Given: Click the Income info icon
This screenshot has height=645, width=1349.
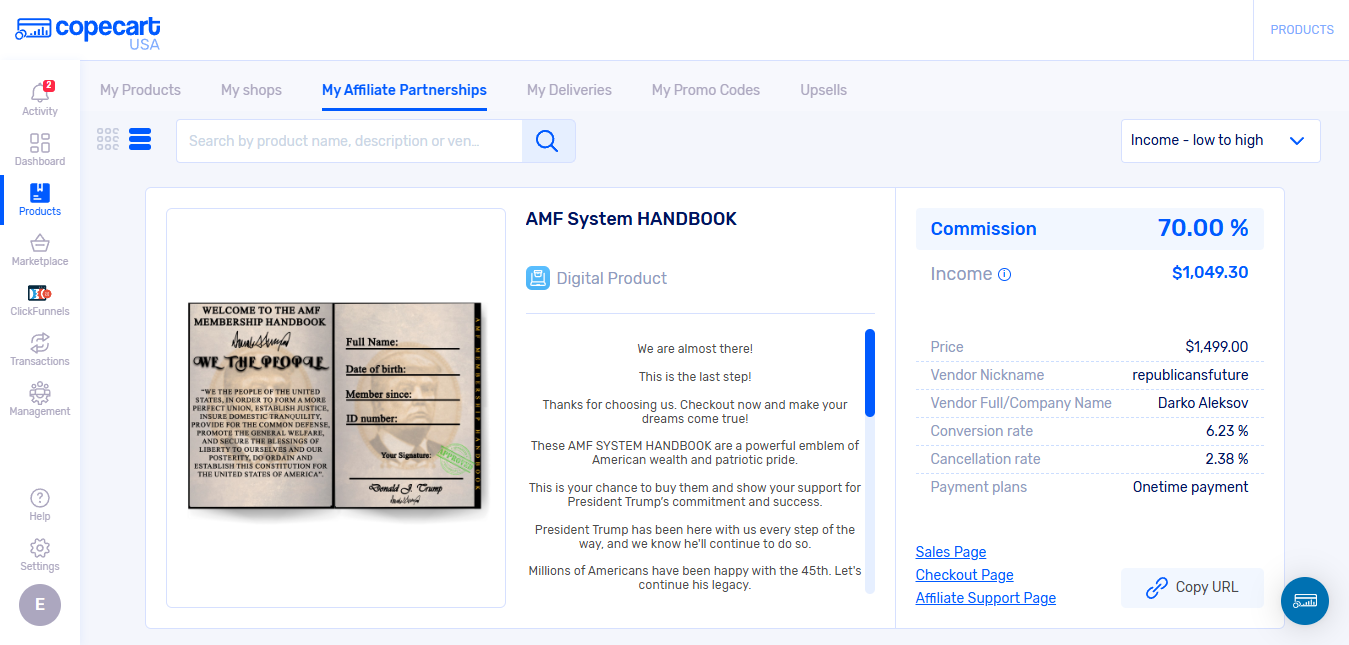Looking at the screenshot, I should [1005, 274].
